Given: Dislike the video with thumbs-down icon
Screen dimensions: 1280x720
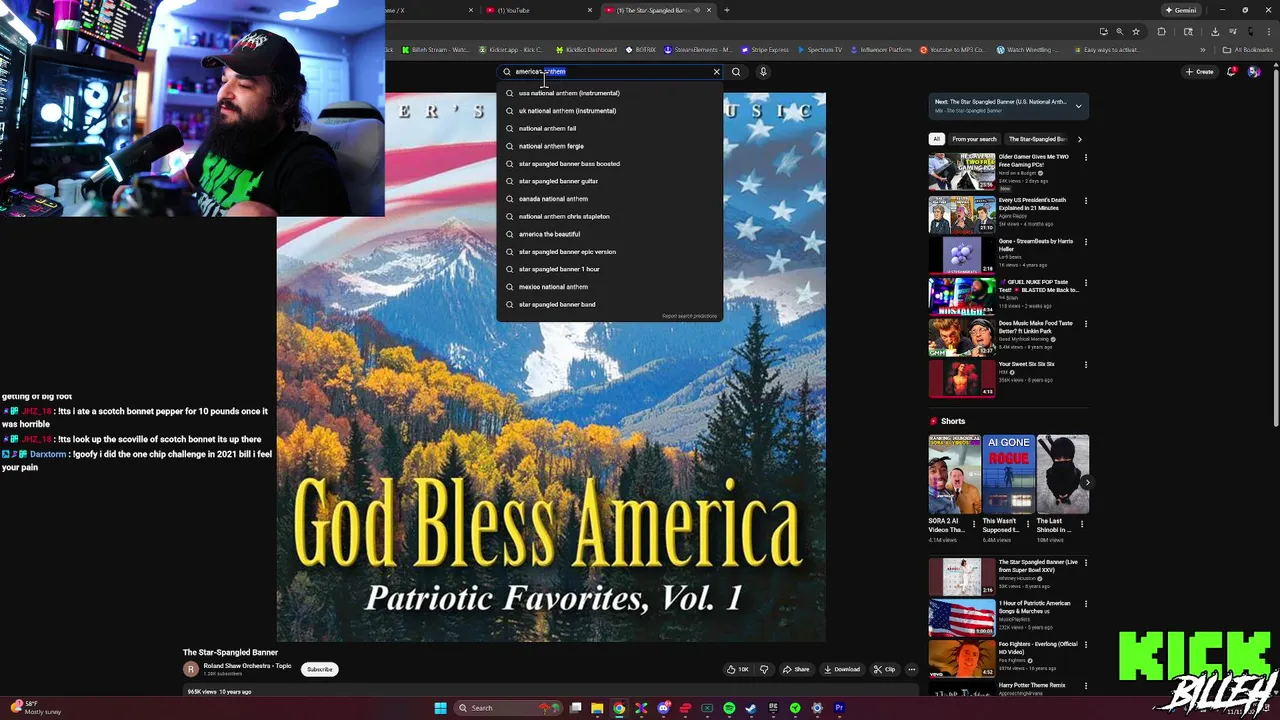Looking at the screenshot, I should point(764,669).
